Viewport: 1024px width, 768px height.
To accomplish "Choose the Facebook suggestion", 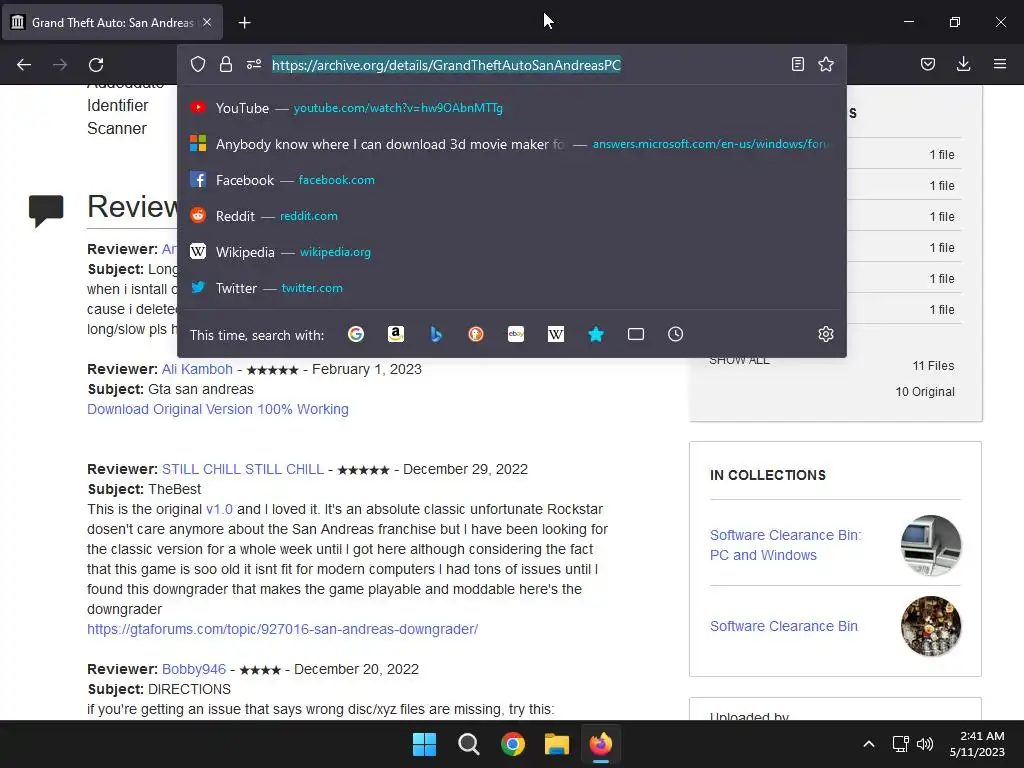I will pos(511,180).
